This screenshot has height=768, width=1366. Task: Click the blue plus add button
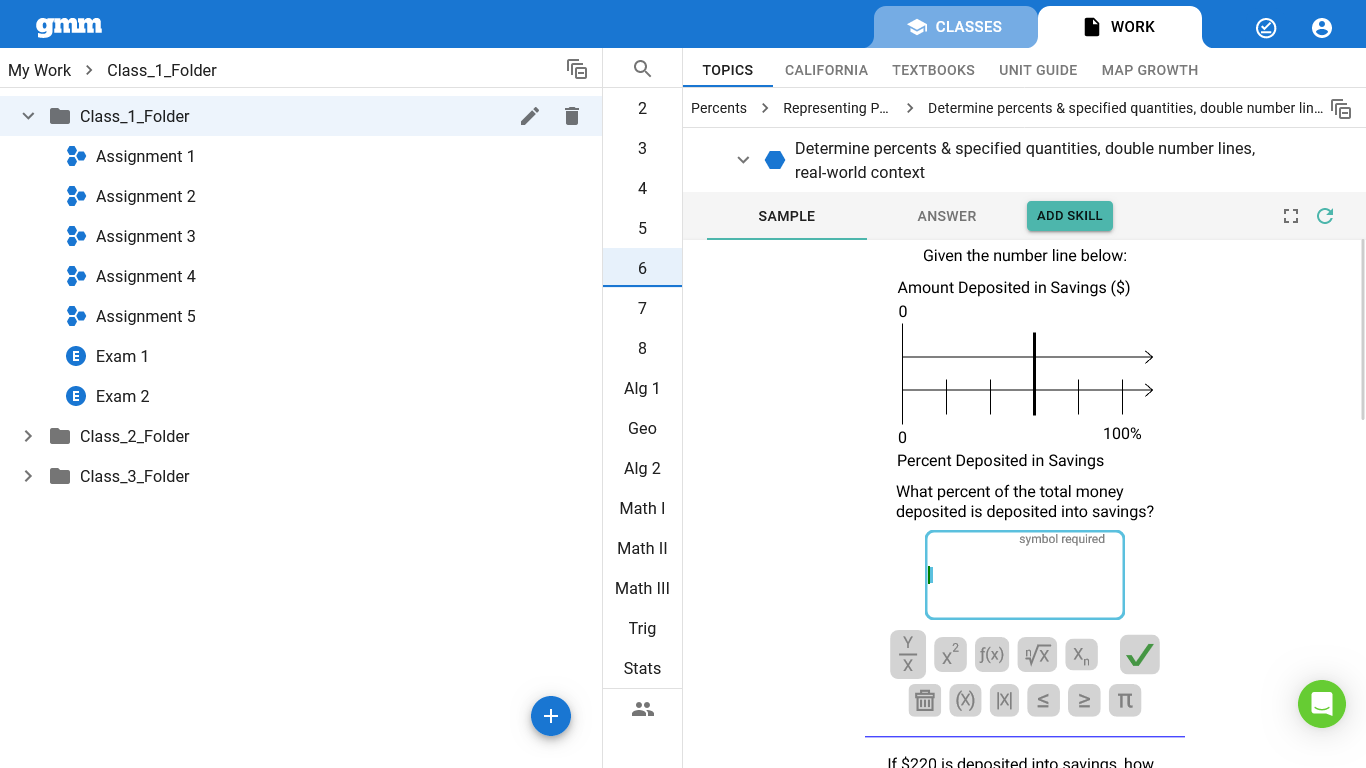pos(551,716)
